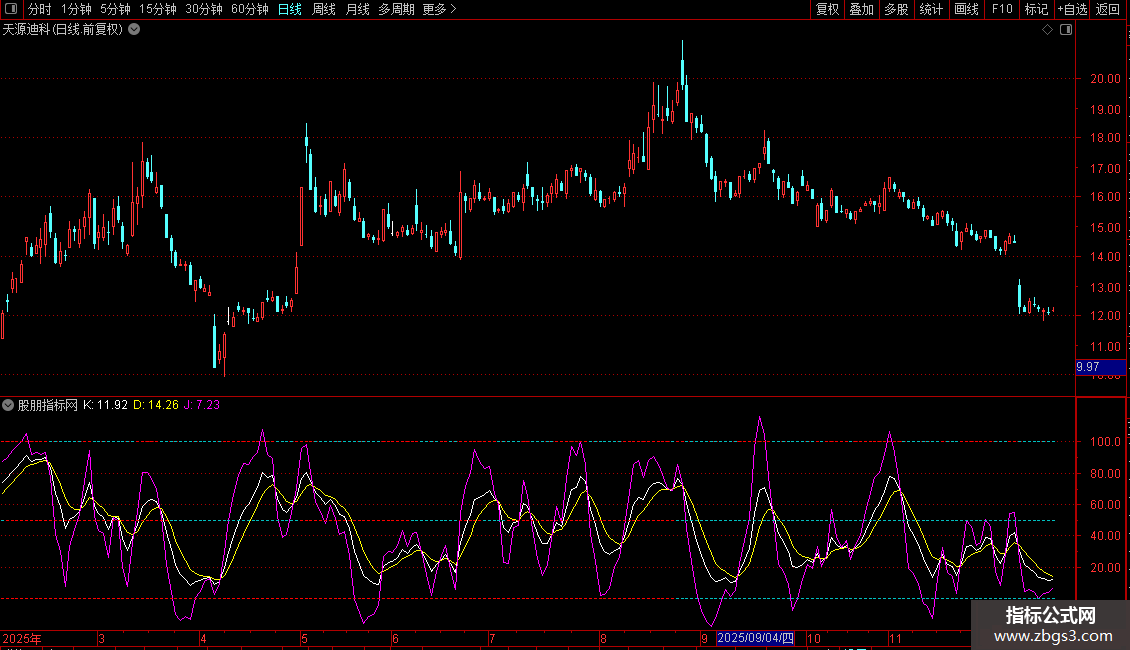Image resolution: width=1130 pixels, height=650 pixels.
Task: Expand the 更多 periods menu
Action: pos(439,9)
